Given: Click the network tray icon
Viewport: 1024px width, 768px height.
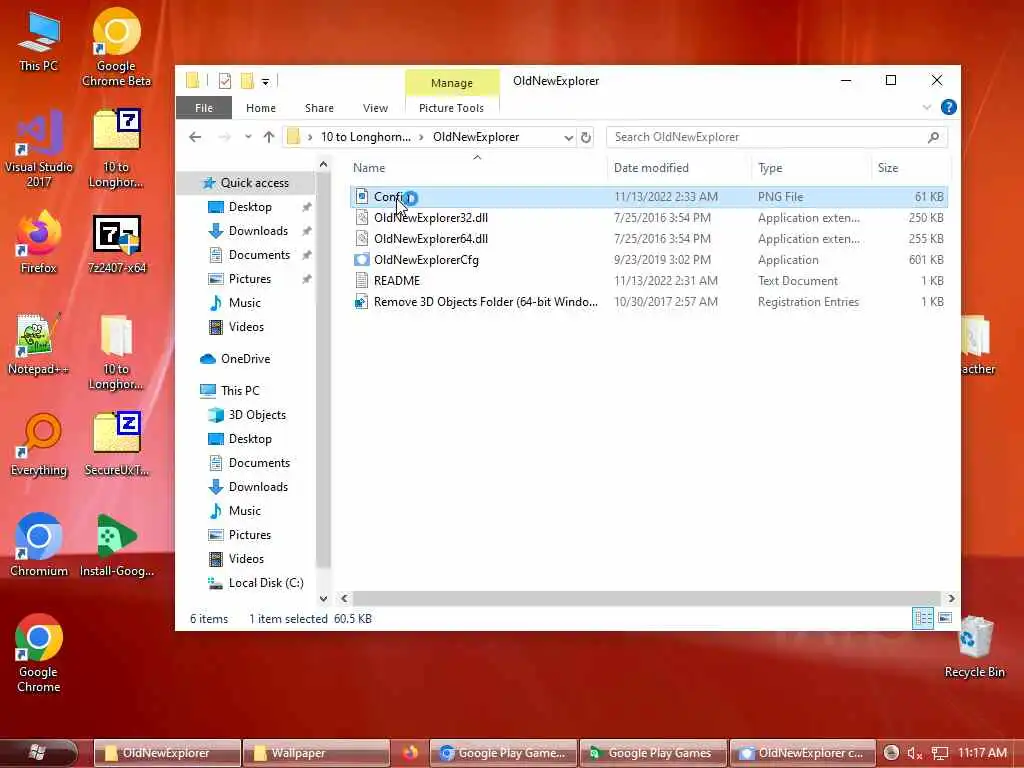Looking at the screenshot, I should pos(939,754).
